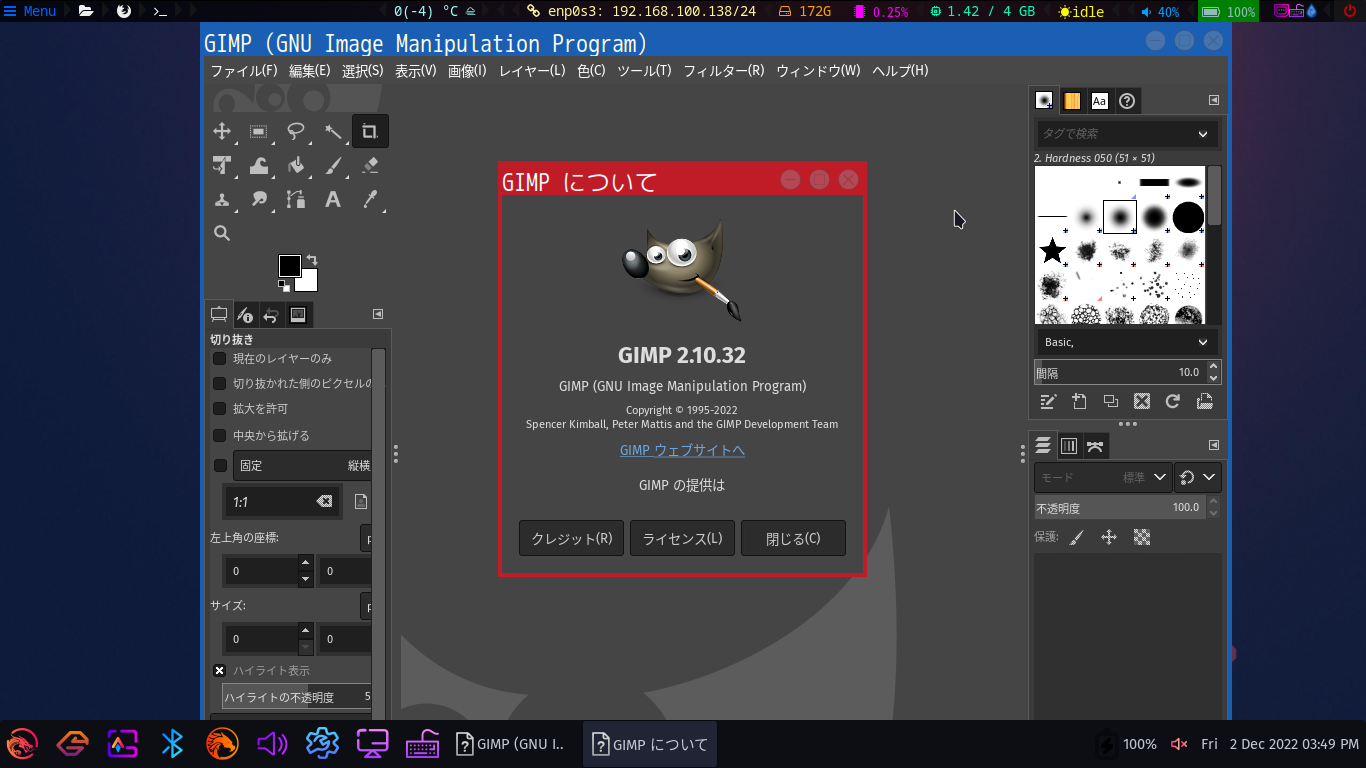The image size is (1366, 768).
Task: Click 閉じる(C) button in About dialog
Action: [x=793, y=538]
